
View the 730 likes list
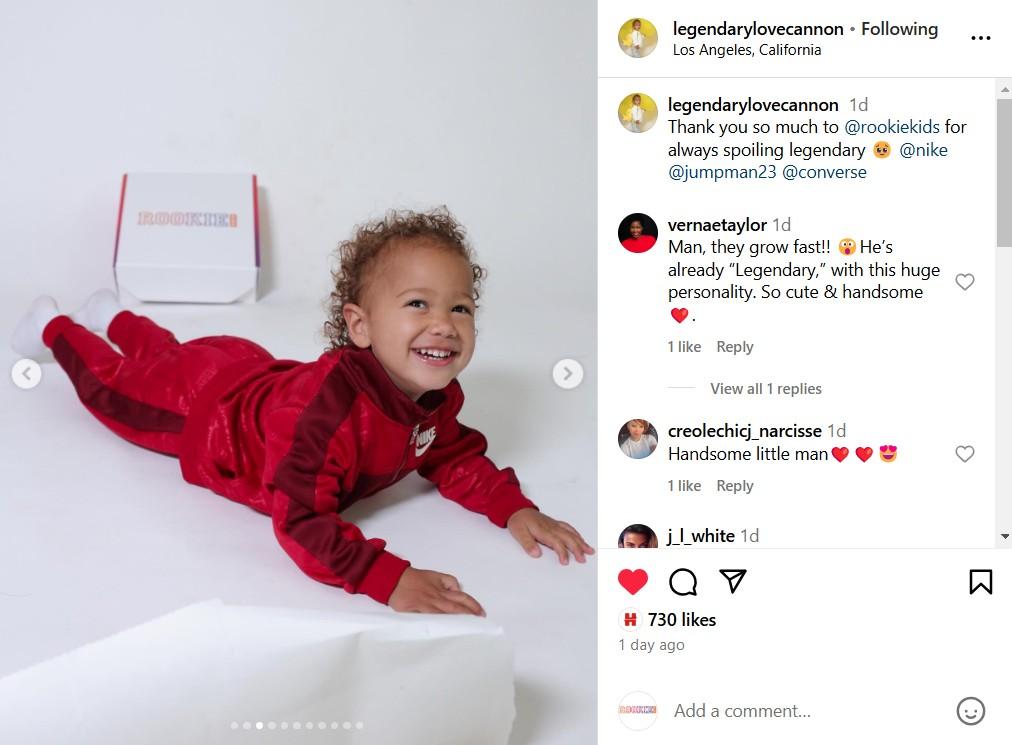click(x=682, y=620)
